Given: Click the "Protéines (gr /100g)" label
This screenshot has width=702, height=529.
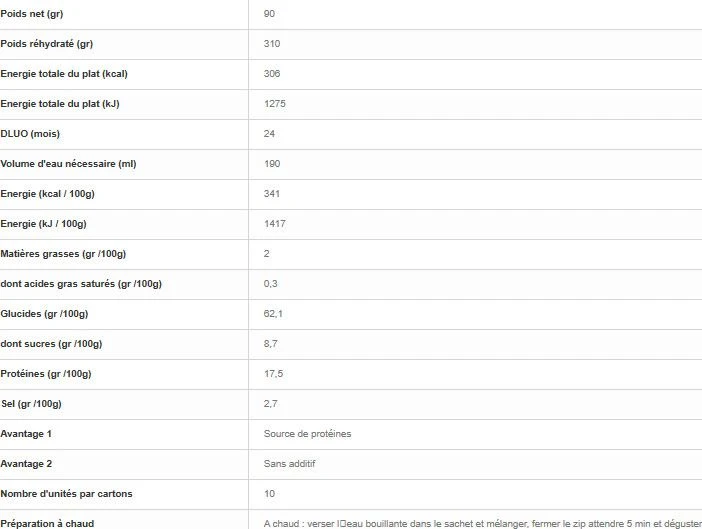Looking at the screenshot, I should pyautogui.click(x=46, y=374).
